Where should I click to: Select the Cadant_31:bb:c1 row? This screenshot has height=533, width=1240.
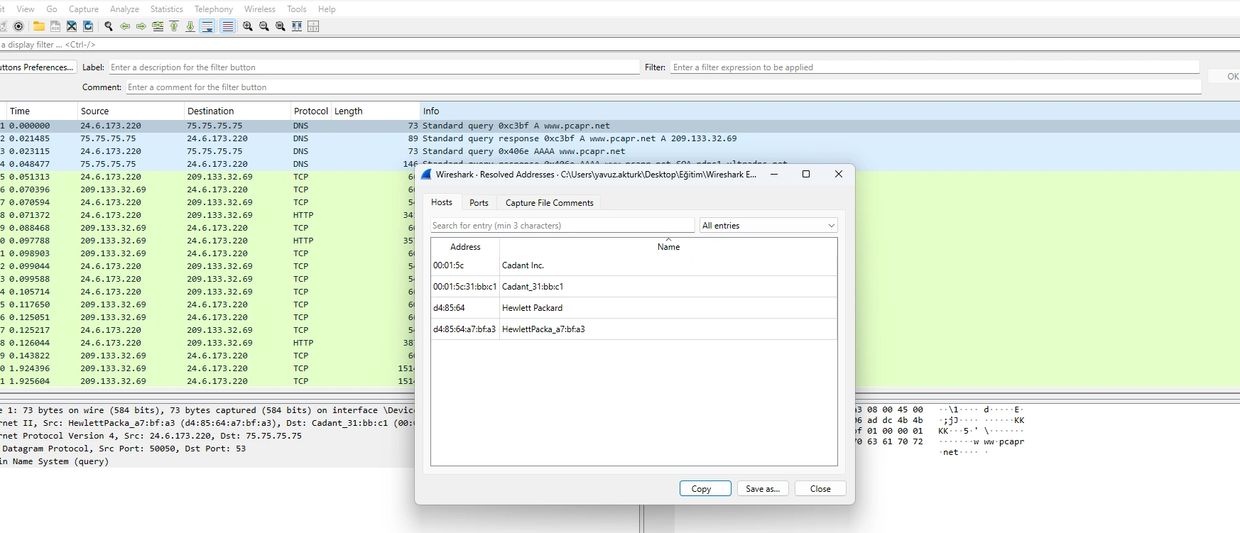click(634, 286)
